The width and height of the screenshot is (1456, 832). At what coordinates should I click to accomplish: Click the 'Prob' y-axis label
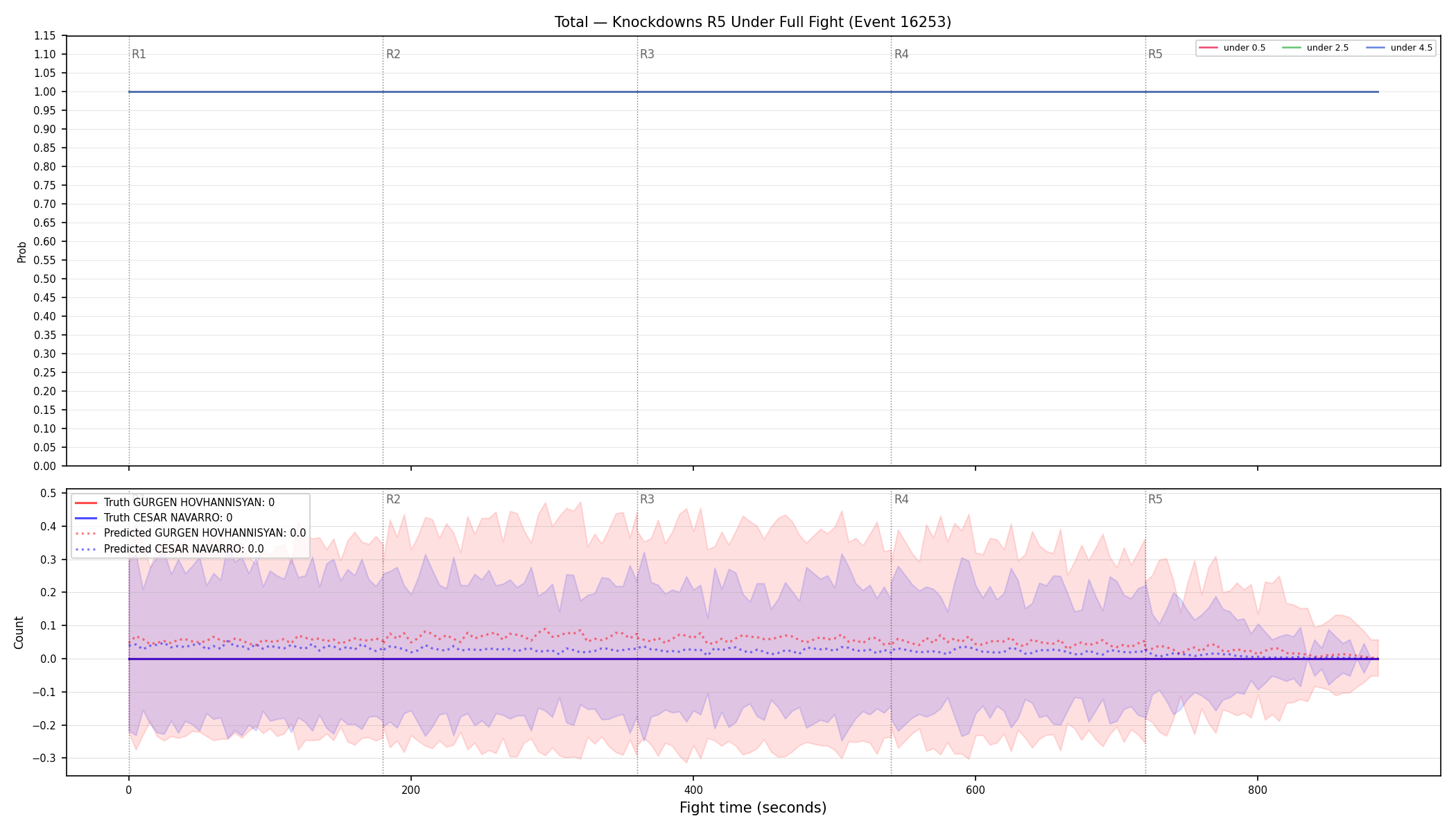tap(21, 252)
